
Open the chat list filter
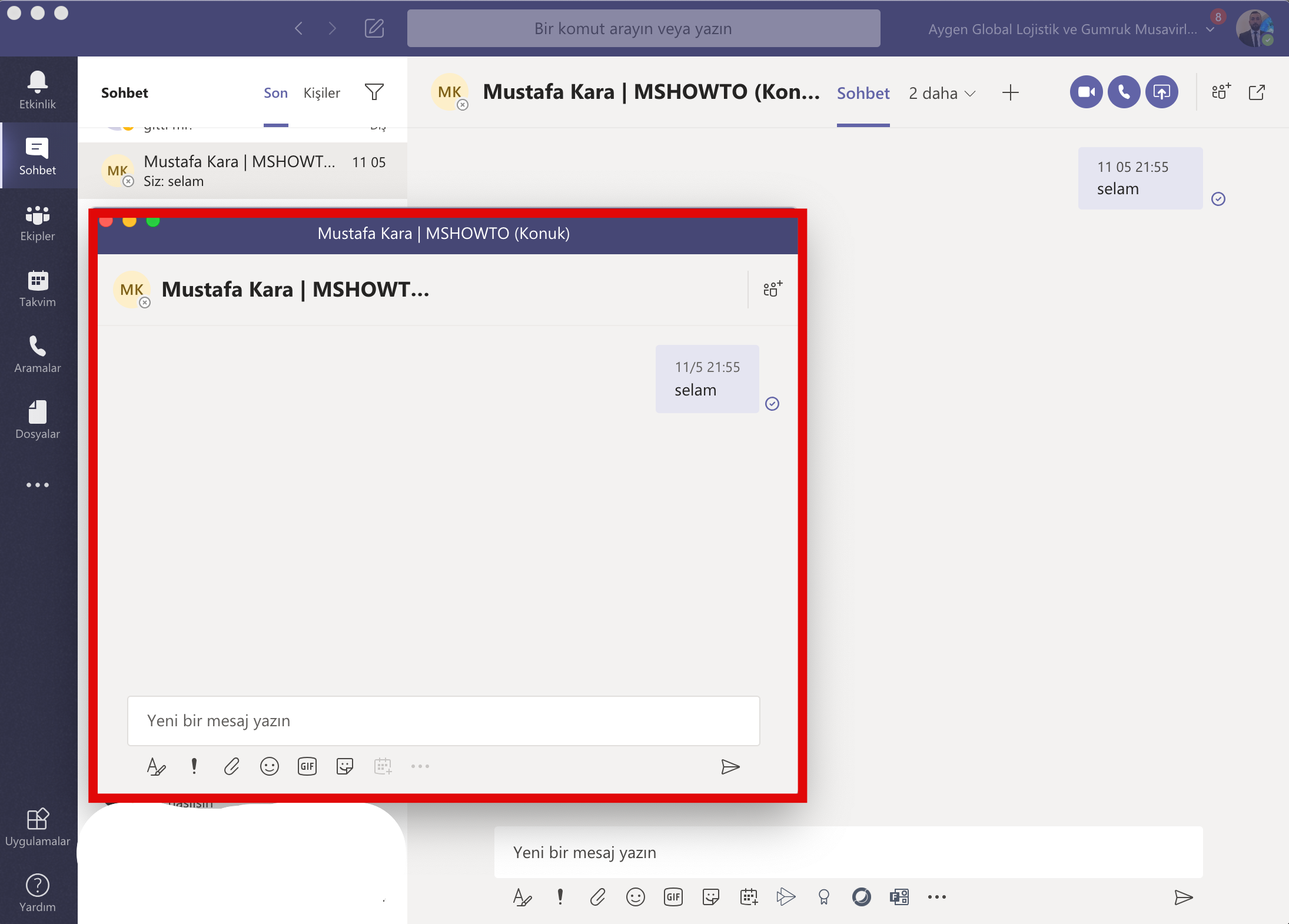[374, 92]
